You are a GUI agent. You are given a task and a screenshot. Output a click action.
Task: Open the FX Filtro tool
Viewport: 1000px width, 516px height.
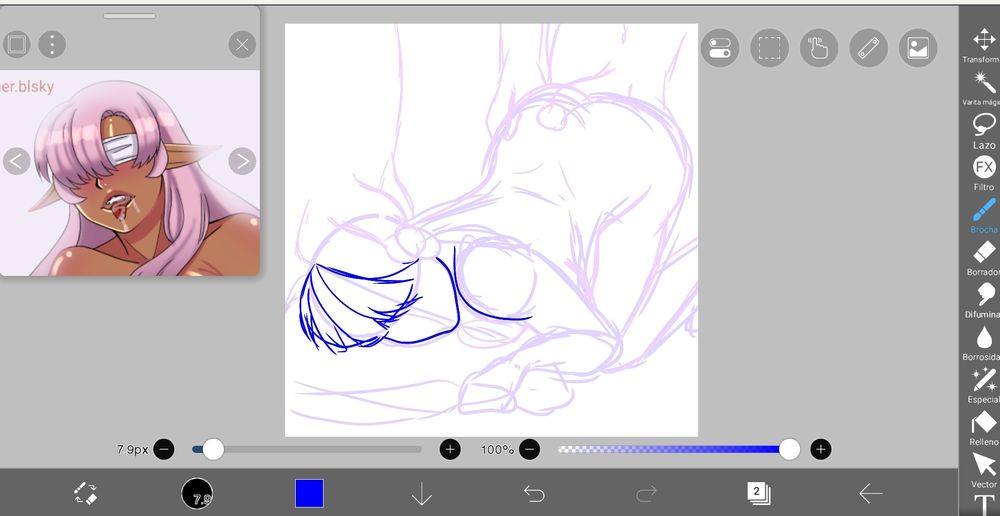(983, 173)
